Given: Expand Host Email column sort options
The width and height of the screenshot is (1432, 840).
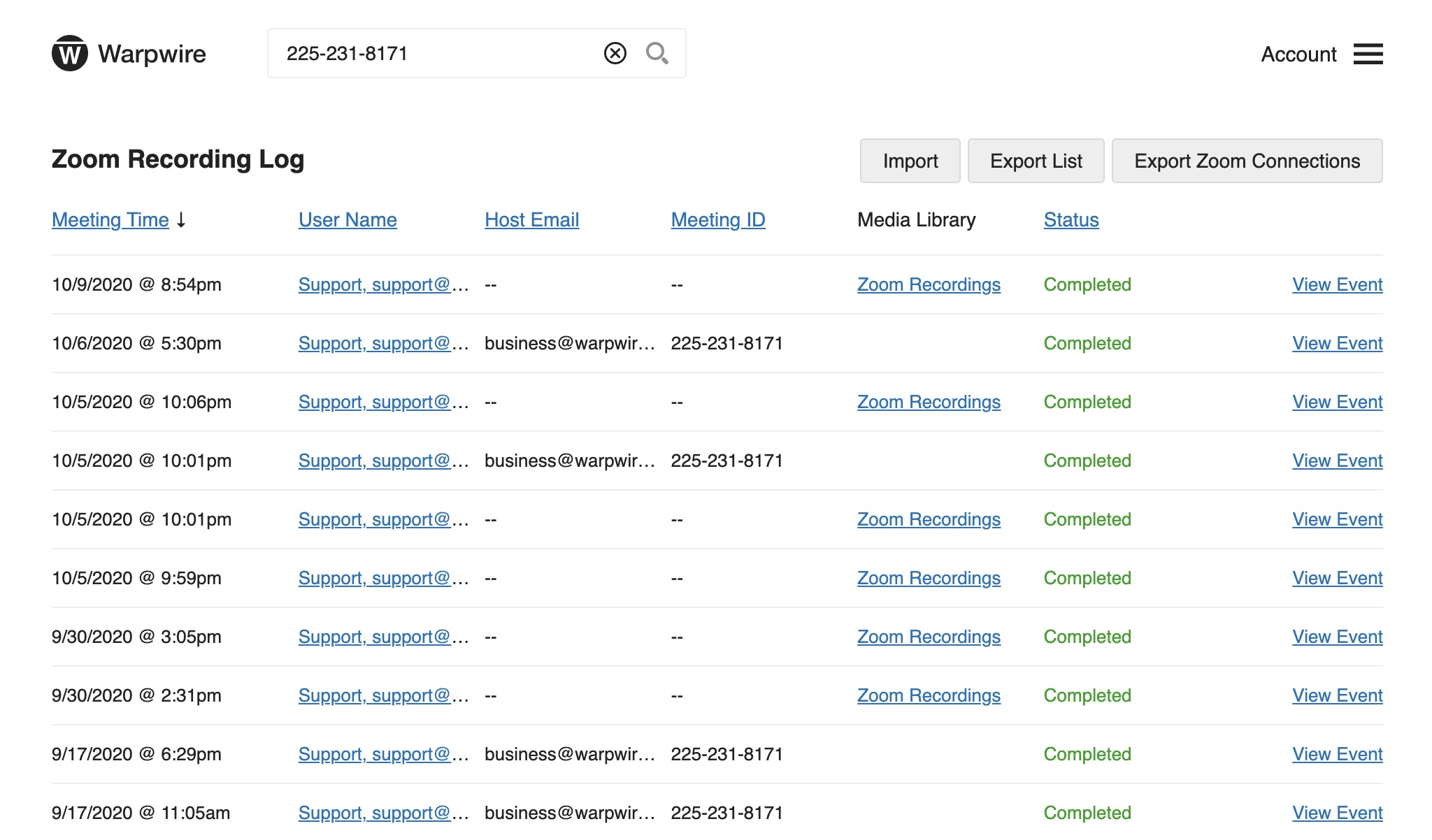Looking at the screenshot, I should point(531,219).
